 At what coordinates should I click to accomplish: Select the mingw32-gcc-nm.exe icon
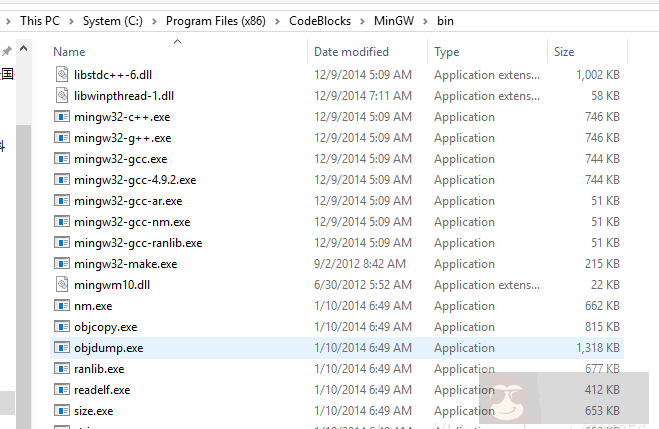62,221
